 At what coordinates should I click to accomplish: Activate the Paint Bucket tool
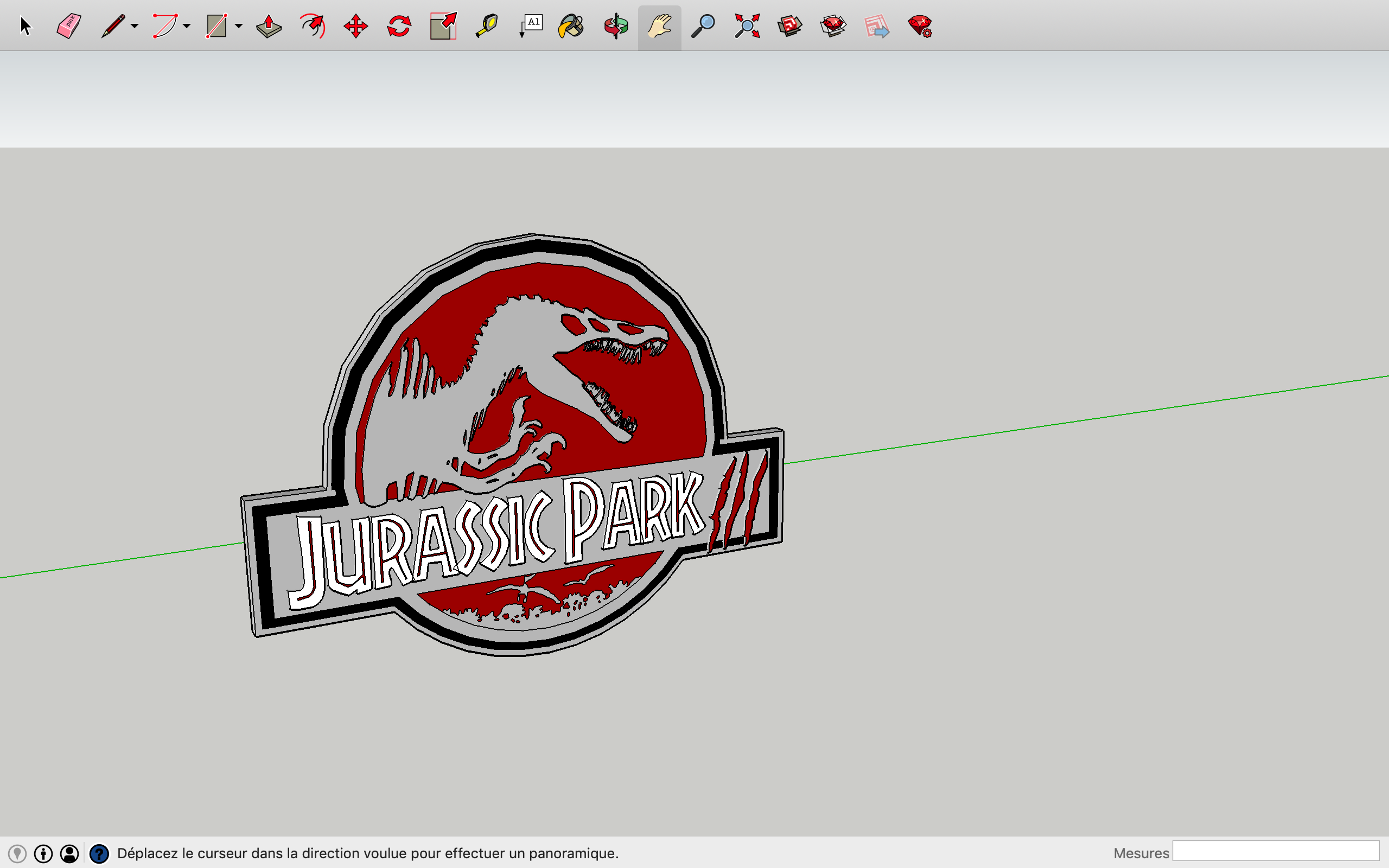[571, 27]
